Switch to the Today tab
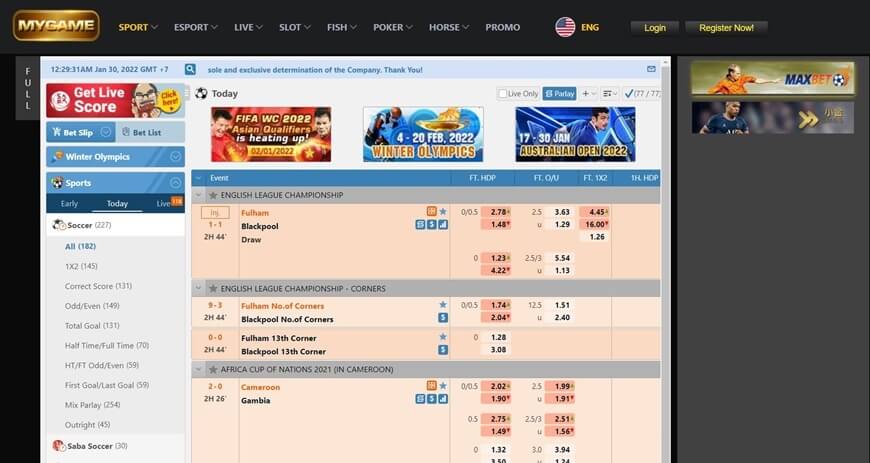The height and width of the screenshot is (463, 870). [x=117, y=204]
